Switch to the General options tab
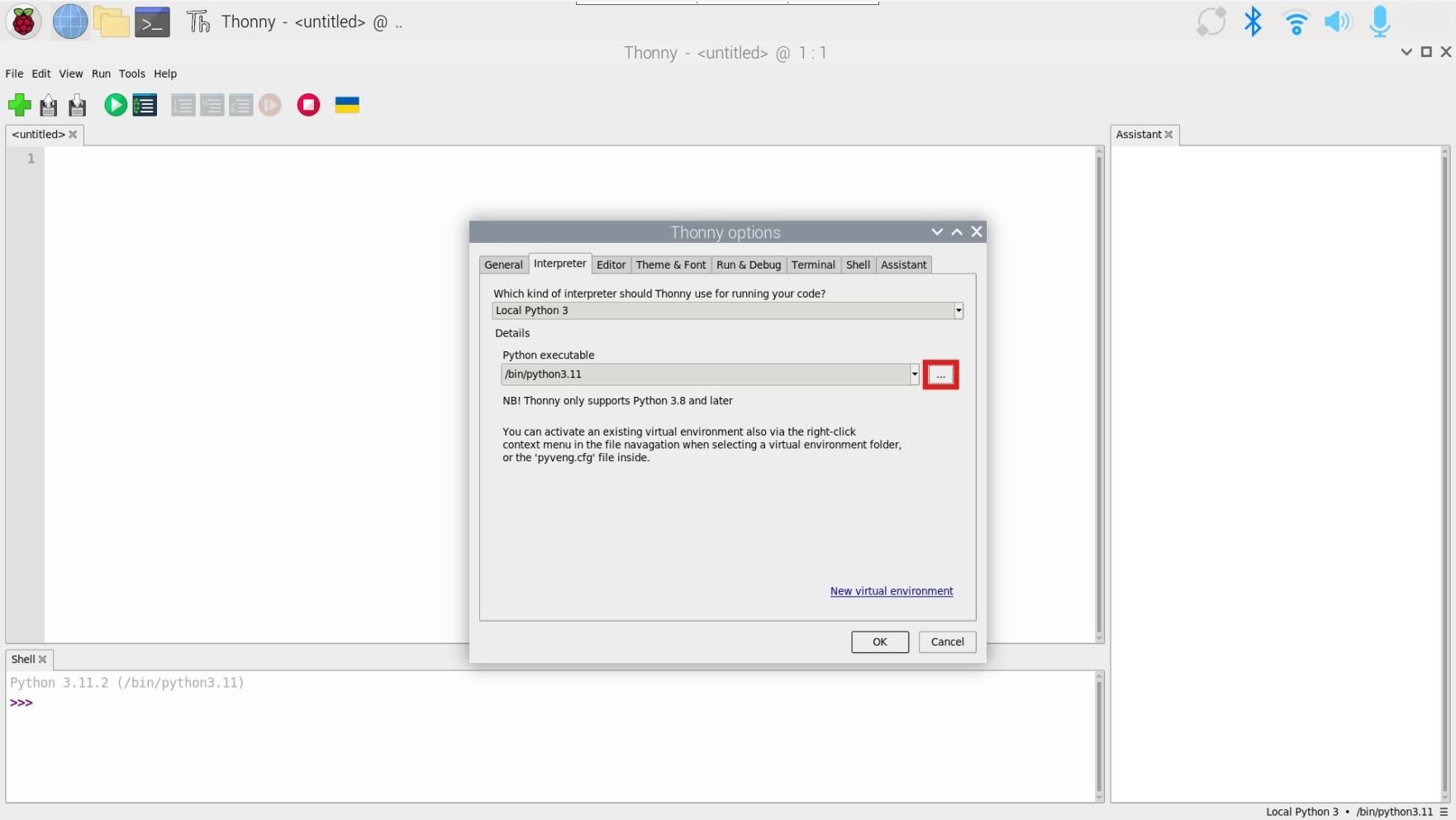 pyautogui.click(x=503, y=265)
